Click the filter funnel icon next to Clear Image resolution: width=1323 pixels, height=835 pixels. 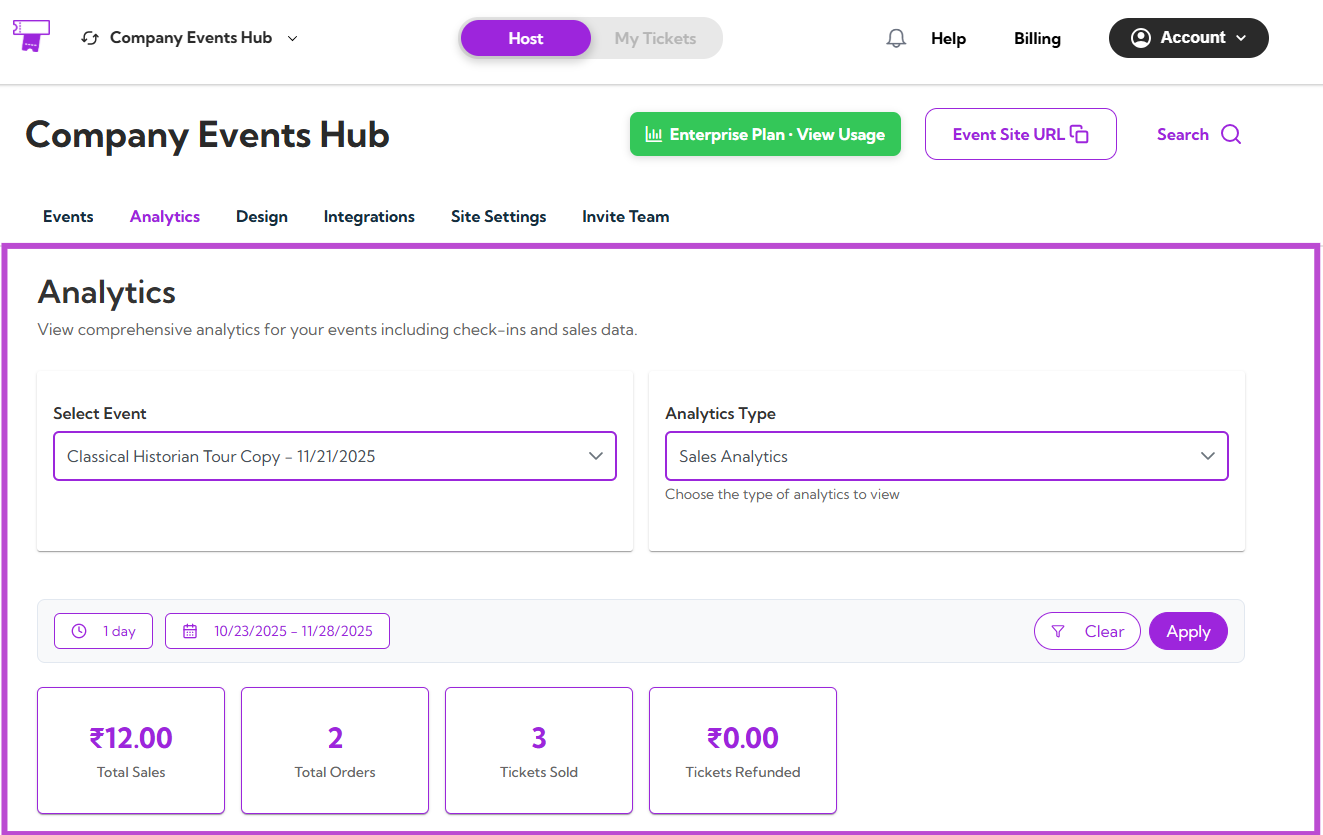coord(1059,631)
